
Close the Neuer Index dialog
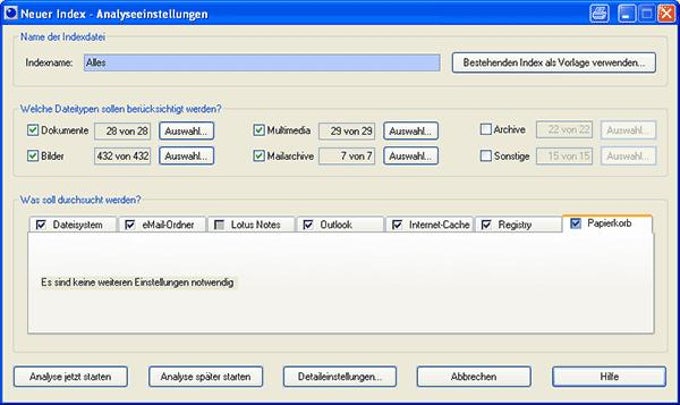point(666,13)
